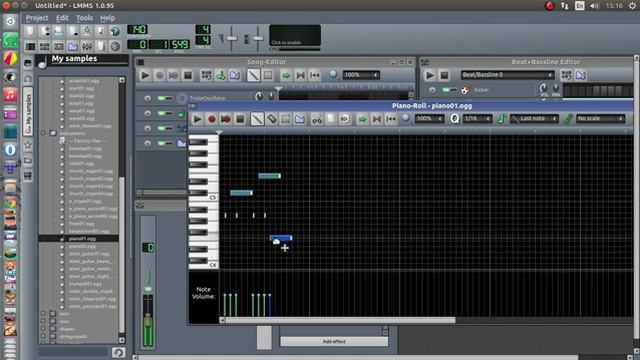
Task: Add beat/bassline track in Song-Editor
Action: [x=207, y=75]
